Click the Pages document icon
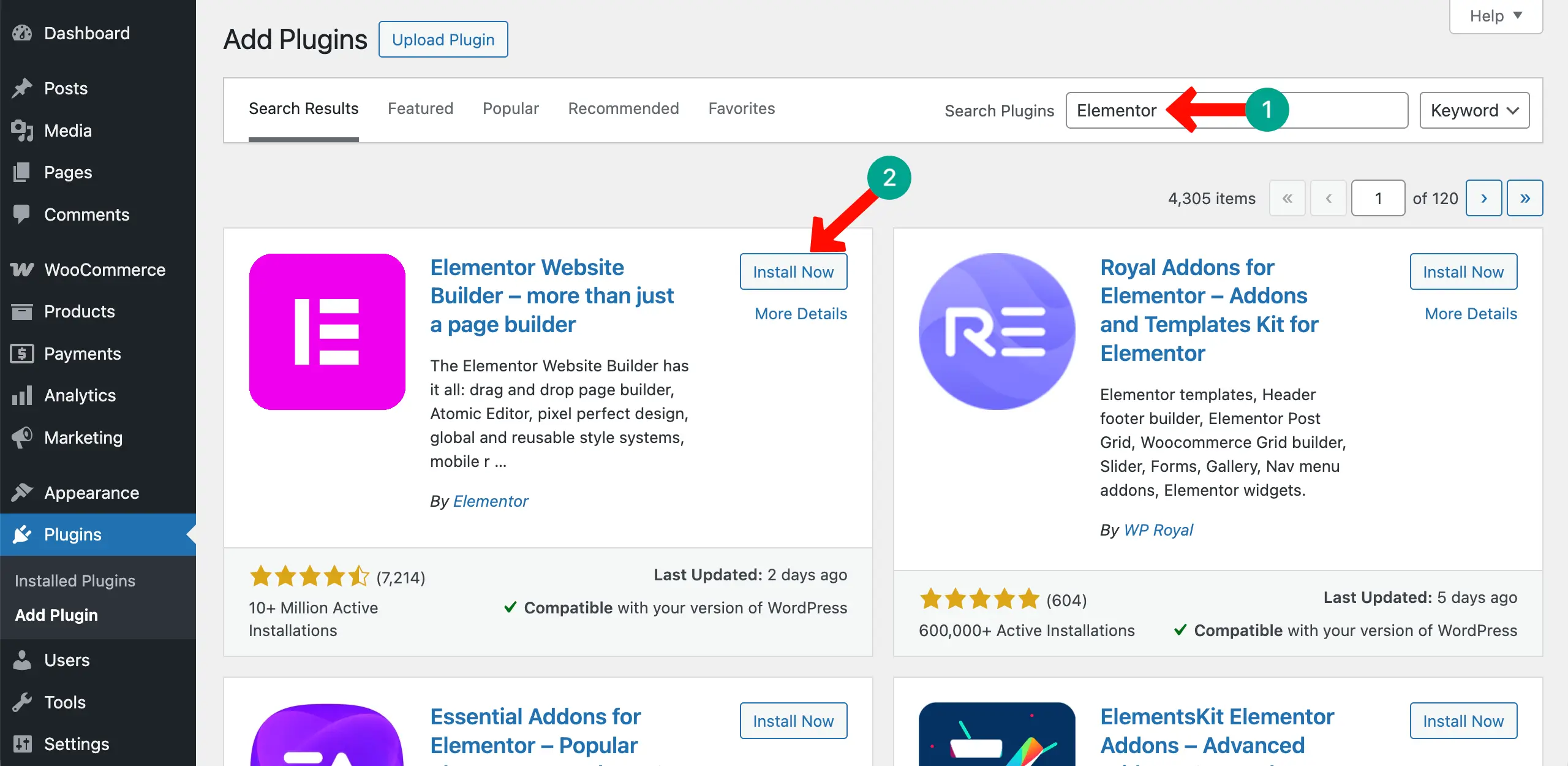Image resolution: width=1568 pixels, height=766 pixels. click(22, 172)
